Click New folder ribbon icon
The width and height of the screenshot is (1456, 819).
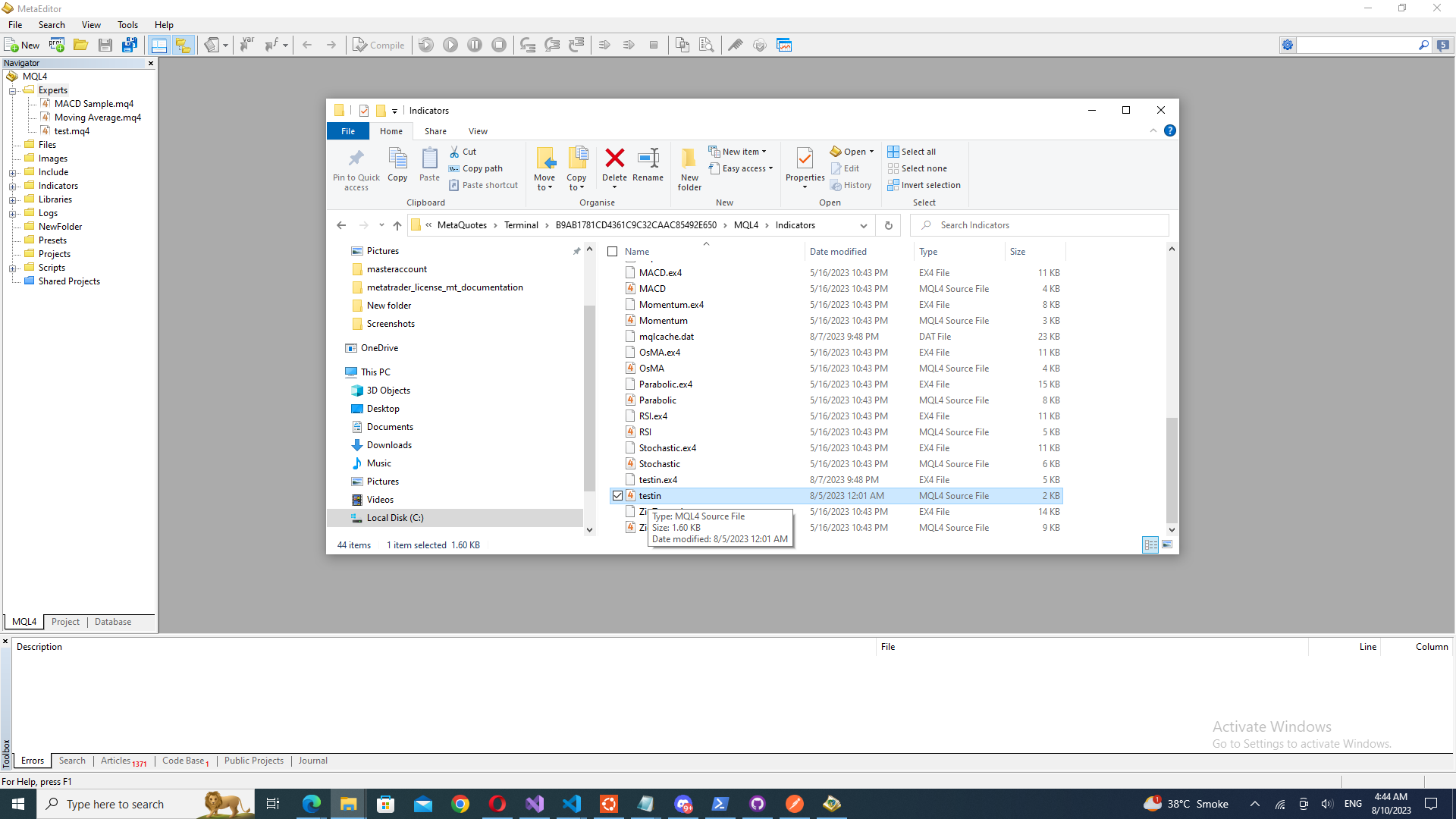689,158
